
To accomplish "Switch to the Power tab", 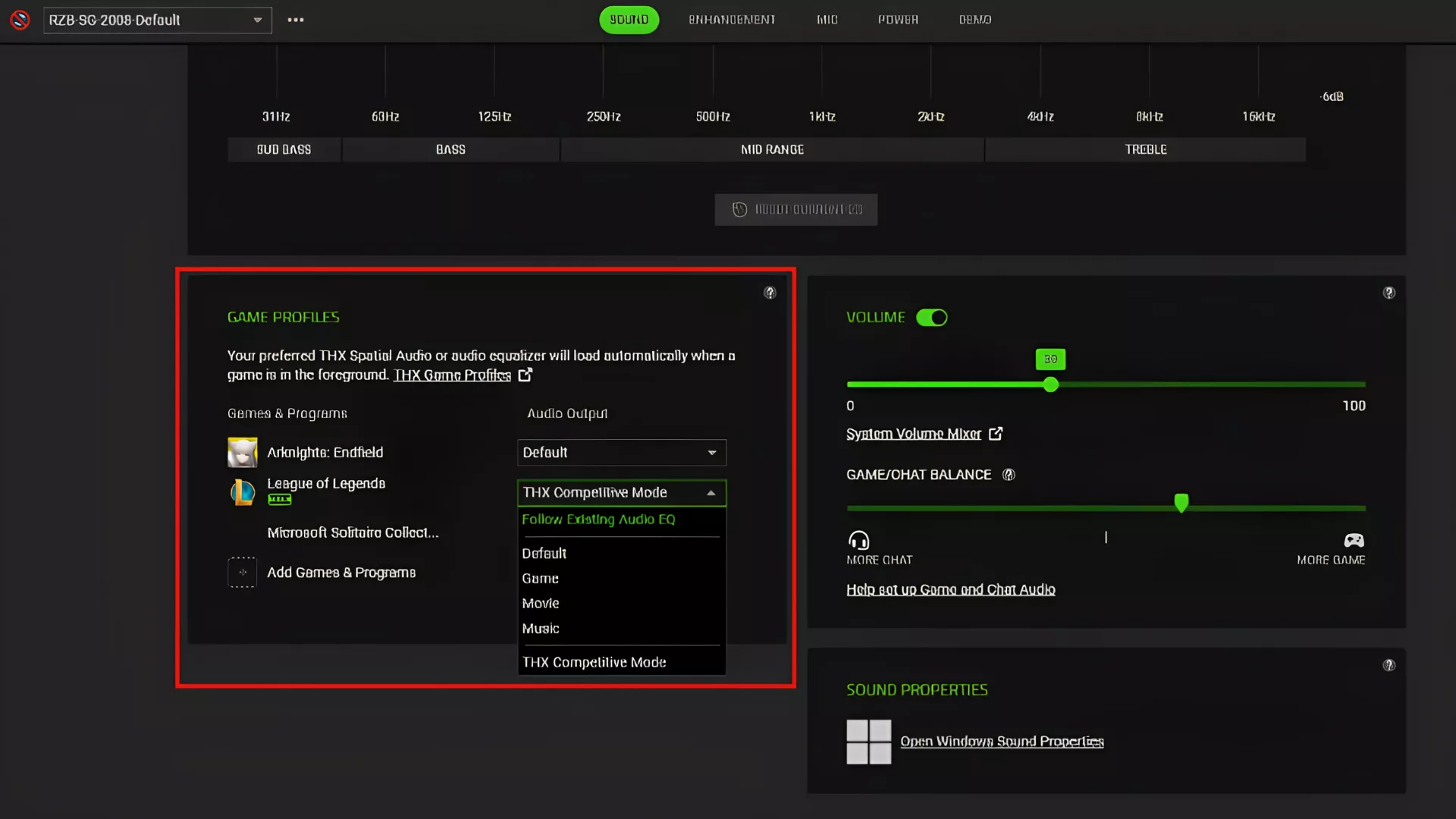I will click(899, 20).
